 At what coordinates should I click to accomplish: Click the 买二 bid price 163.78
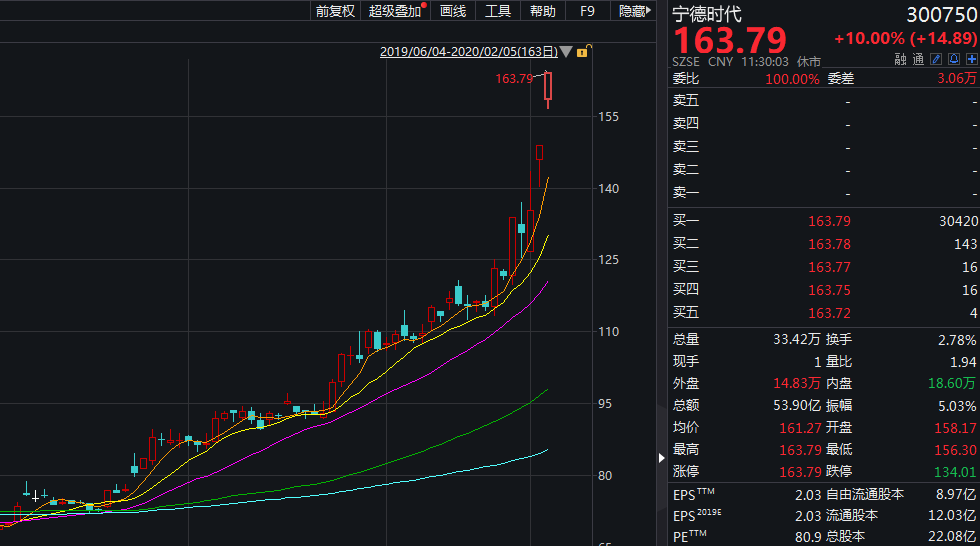pos(829,244)
